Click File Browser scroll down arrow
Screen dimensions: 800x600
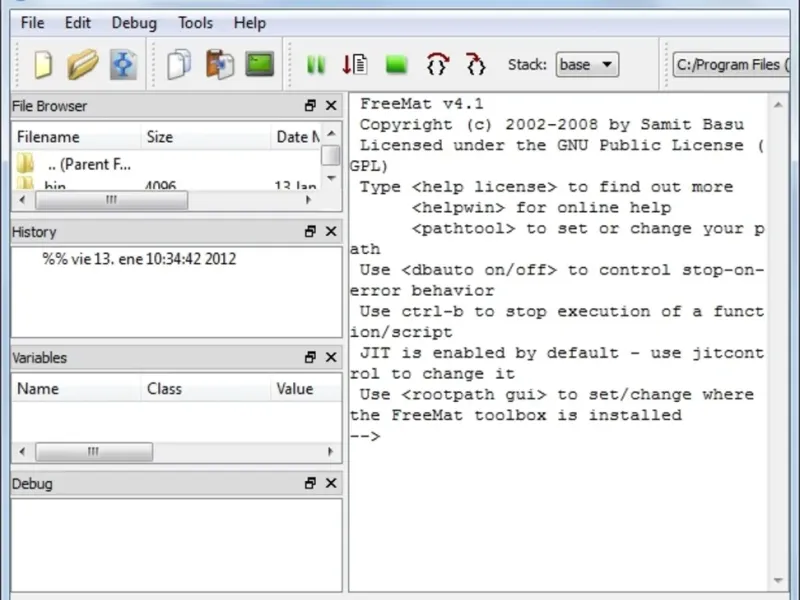point(331,178)
